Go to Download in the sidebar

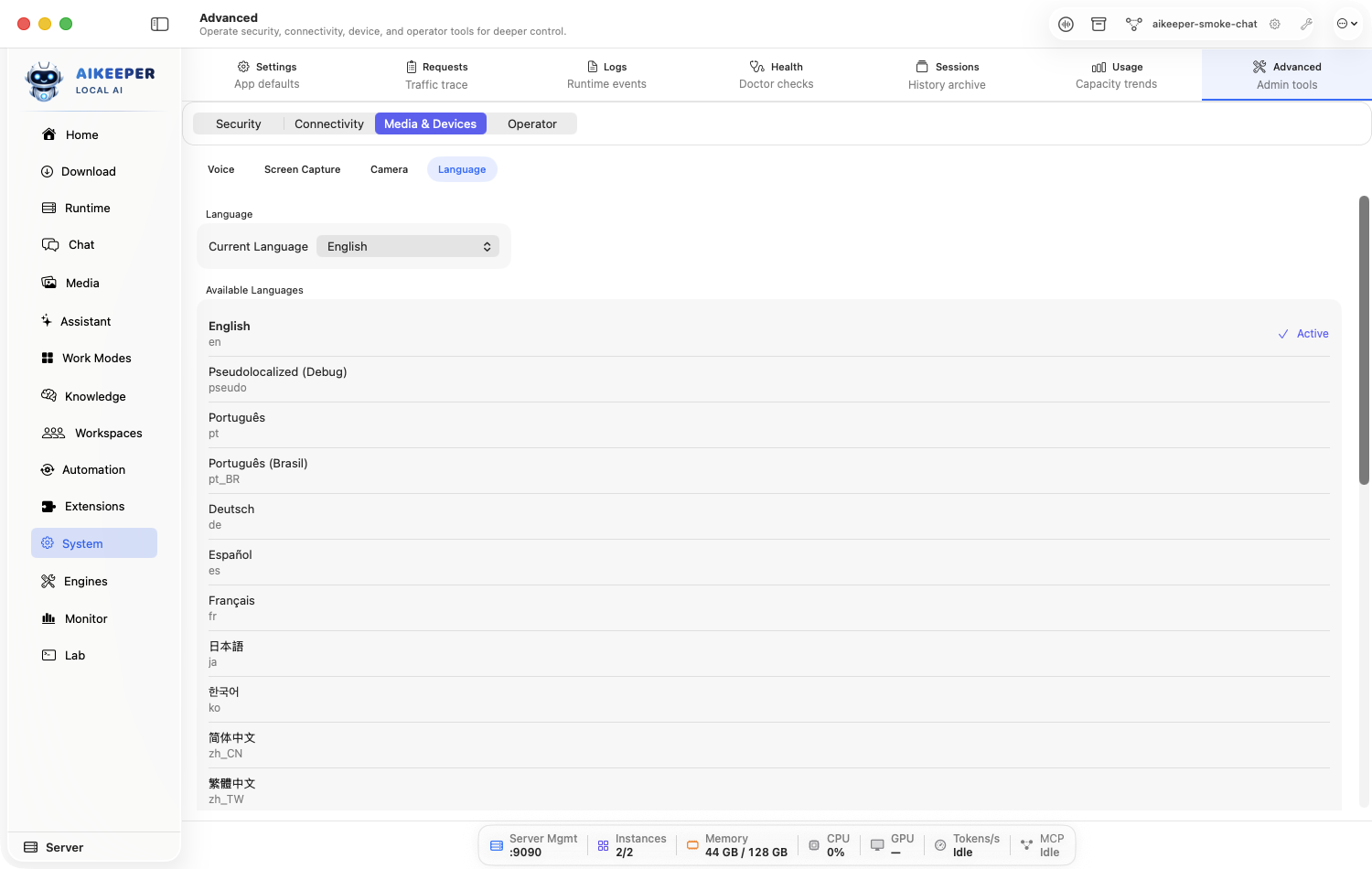tap(93, 171)
